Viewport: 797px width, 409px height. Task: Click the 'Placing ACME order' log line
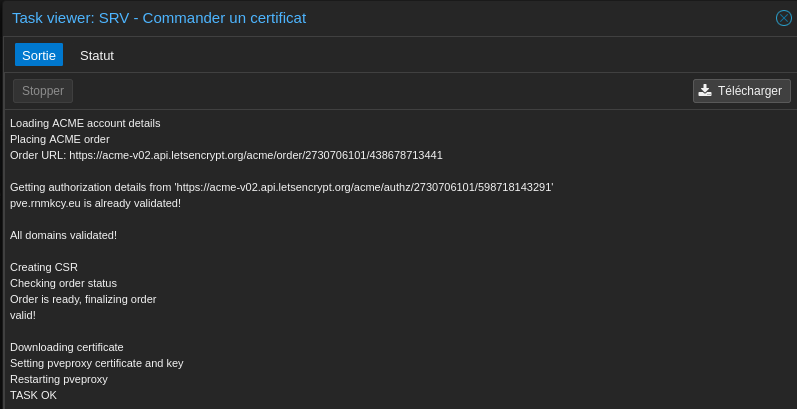coord(60,139)
